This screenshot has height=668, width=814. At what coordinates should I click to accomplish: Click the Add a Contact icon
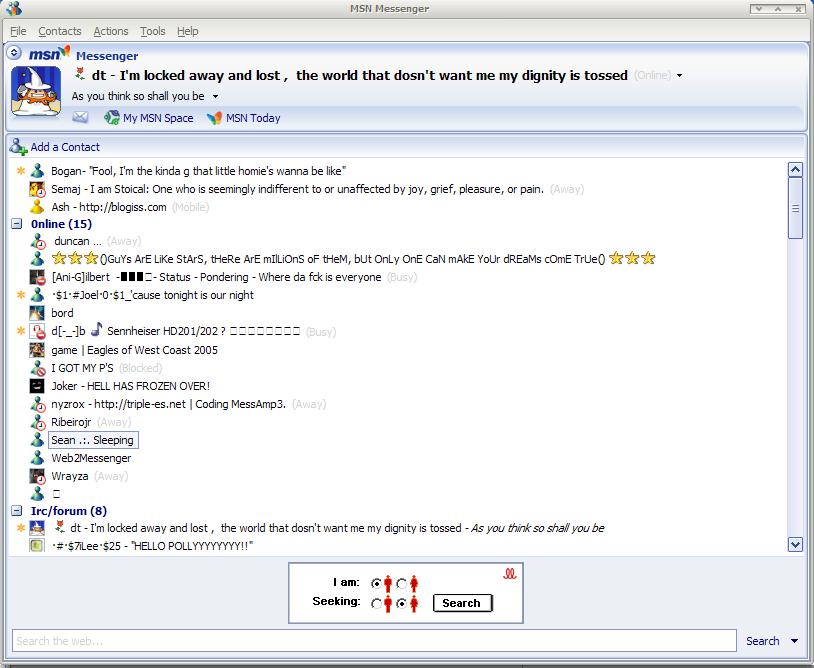tap(18, 147)
